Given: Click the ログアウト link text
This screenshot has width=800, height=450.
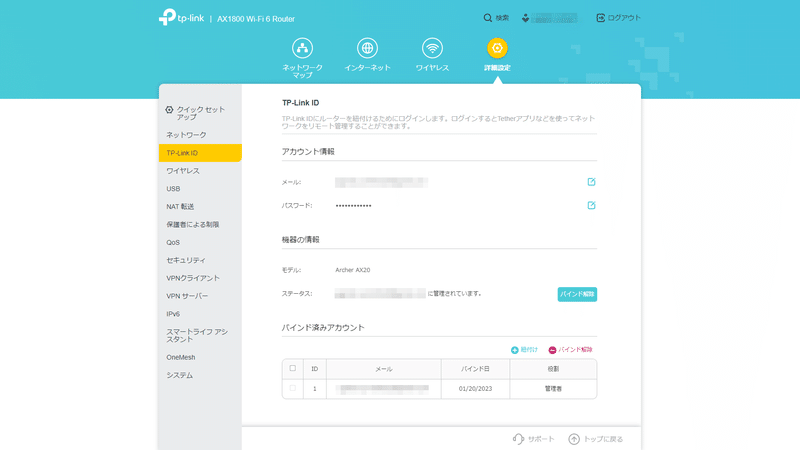Looking at the screenshot, I should (x=624, y=18).
